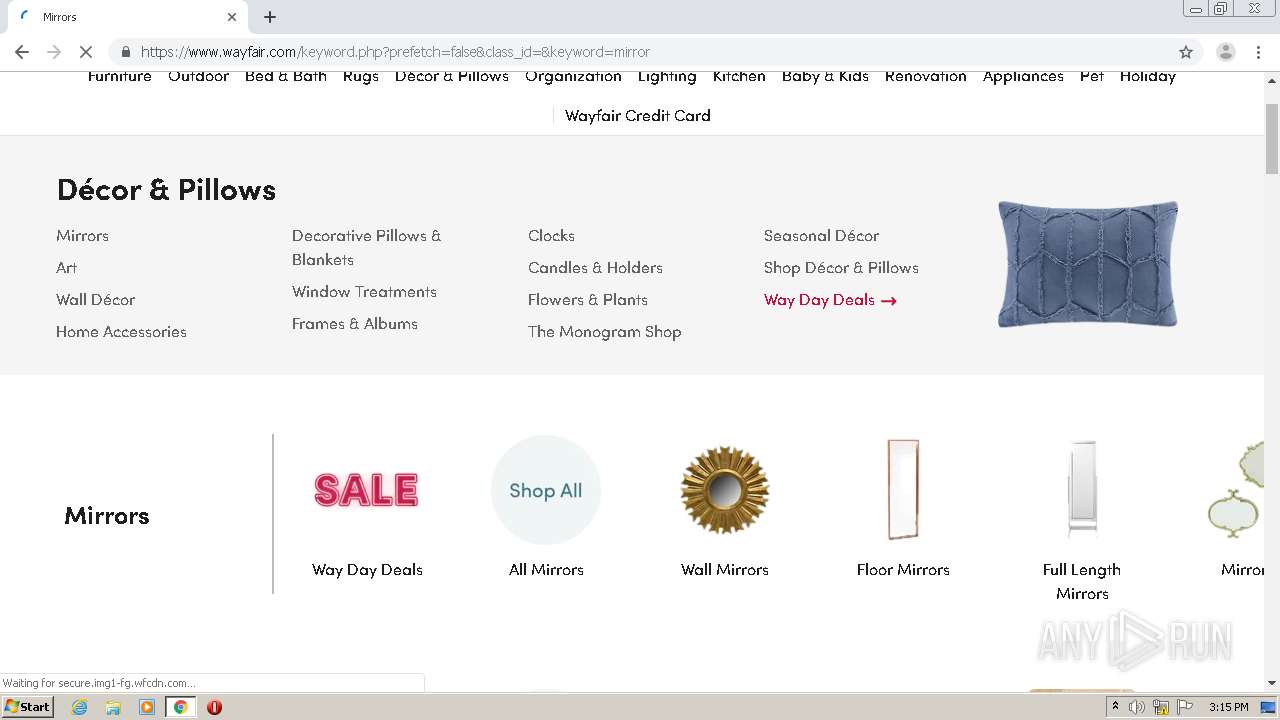This screenshot has height=720, width=1280.
Task: Switch to Chrome in the taskbar
Action: click(180, 707)
